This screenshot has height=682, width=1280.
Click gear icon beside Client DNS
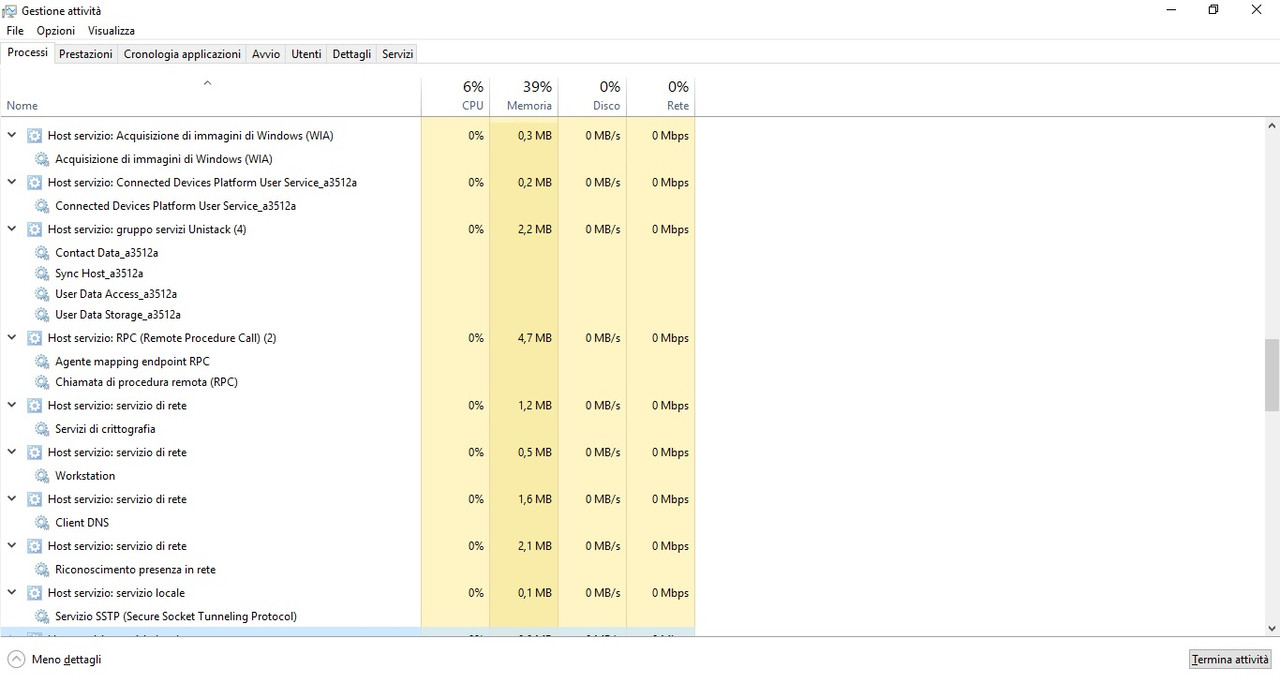tap(42, 523)
